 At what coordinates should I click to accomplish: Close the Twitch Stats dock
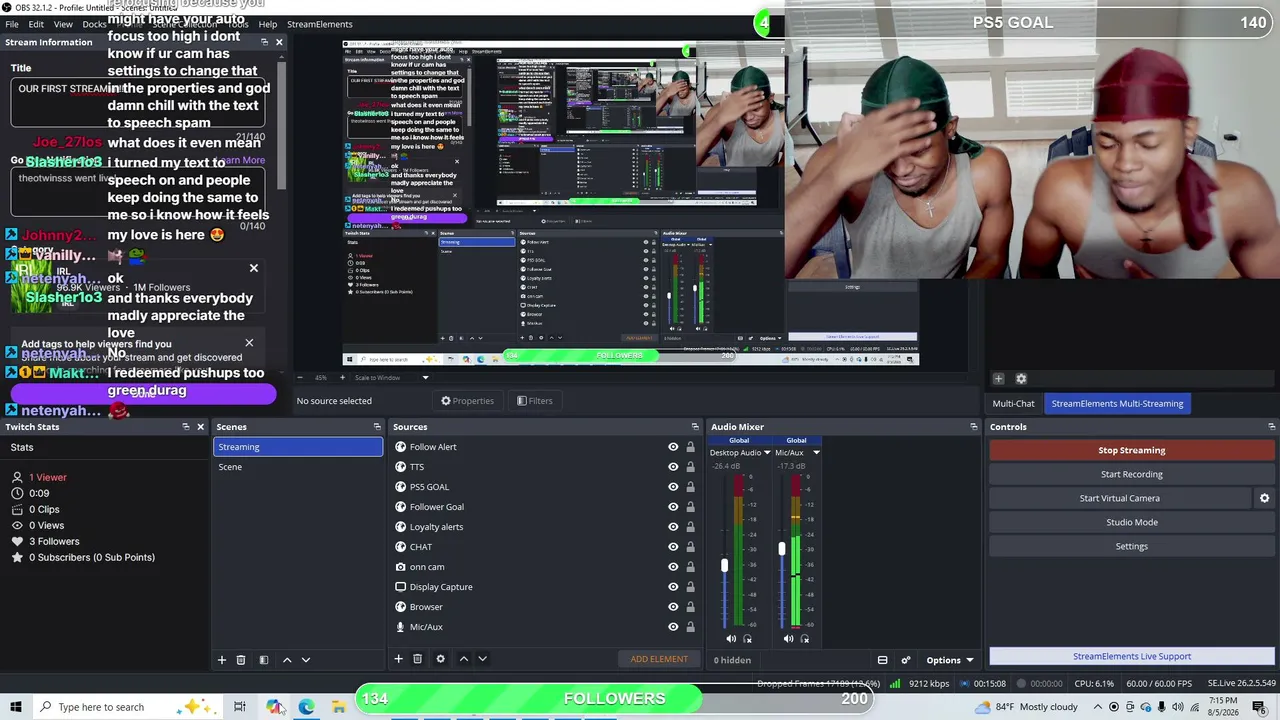tap(200, 427)
